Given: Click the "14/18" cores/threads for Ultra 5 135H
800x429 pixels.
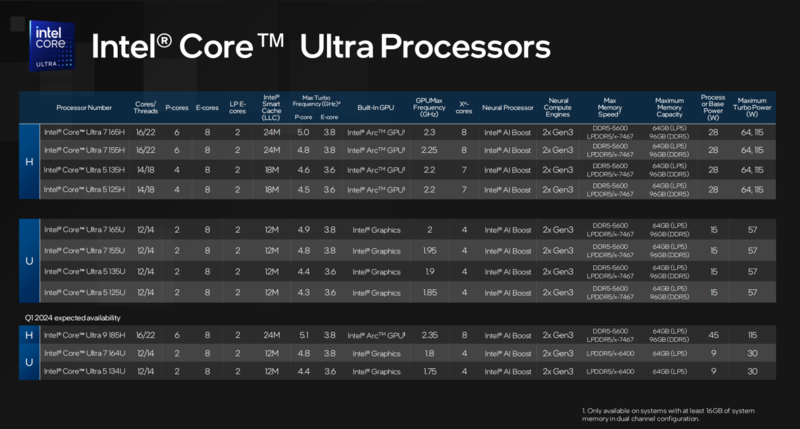Looking at the screenshot, I should coord(145,170).
